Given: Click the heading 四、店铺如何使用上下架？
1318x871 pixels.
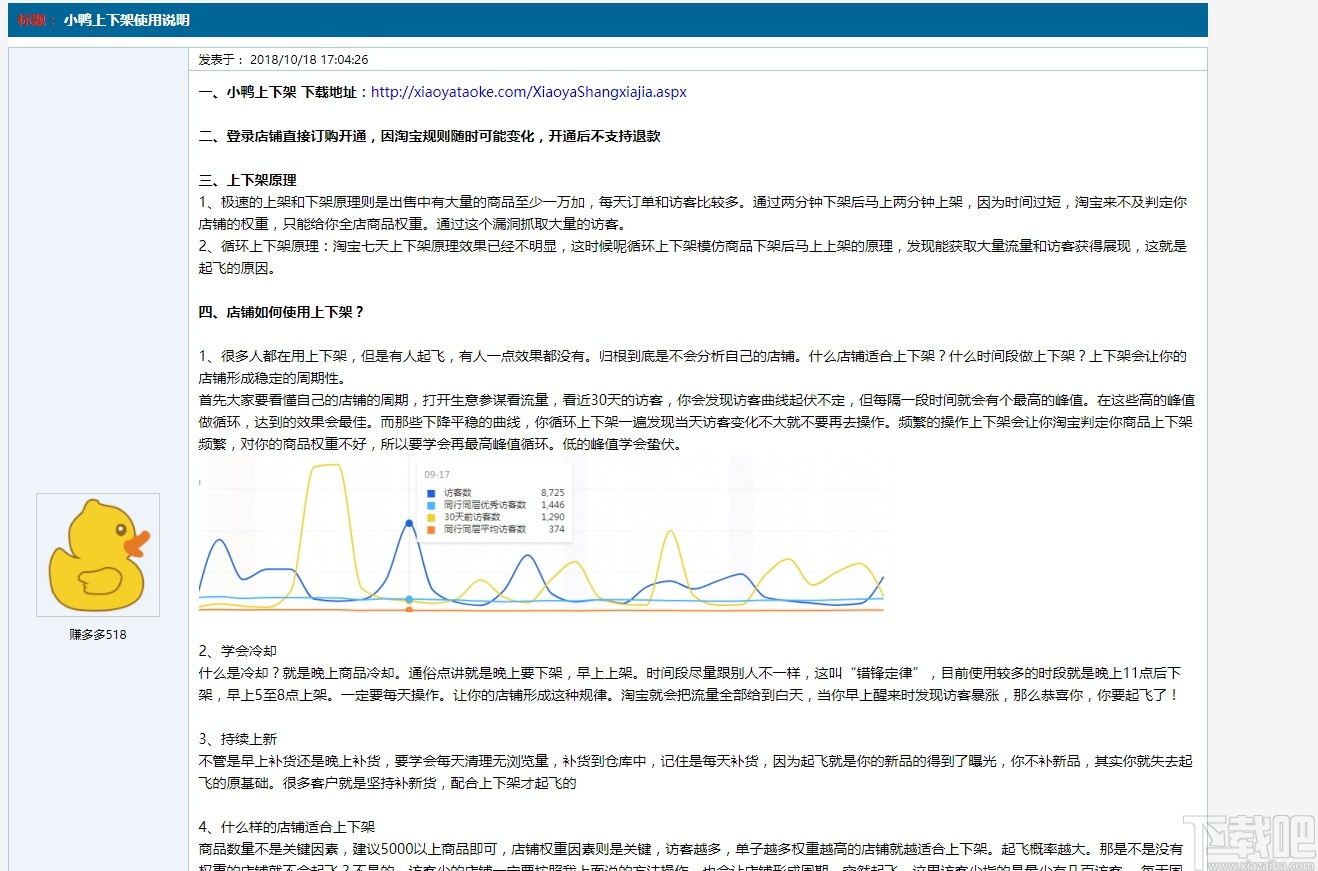Looking at the screenshot, I should point(282,312).
